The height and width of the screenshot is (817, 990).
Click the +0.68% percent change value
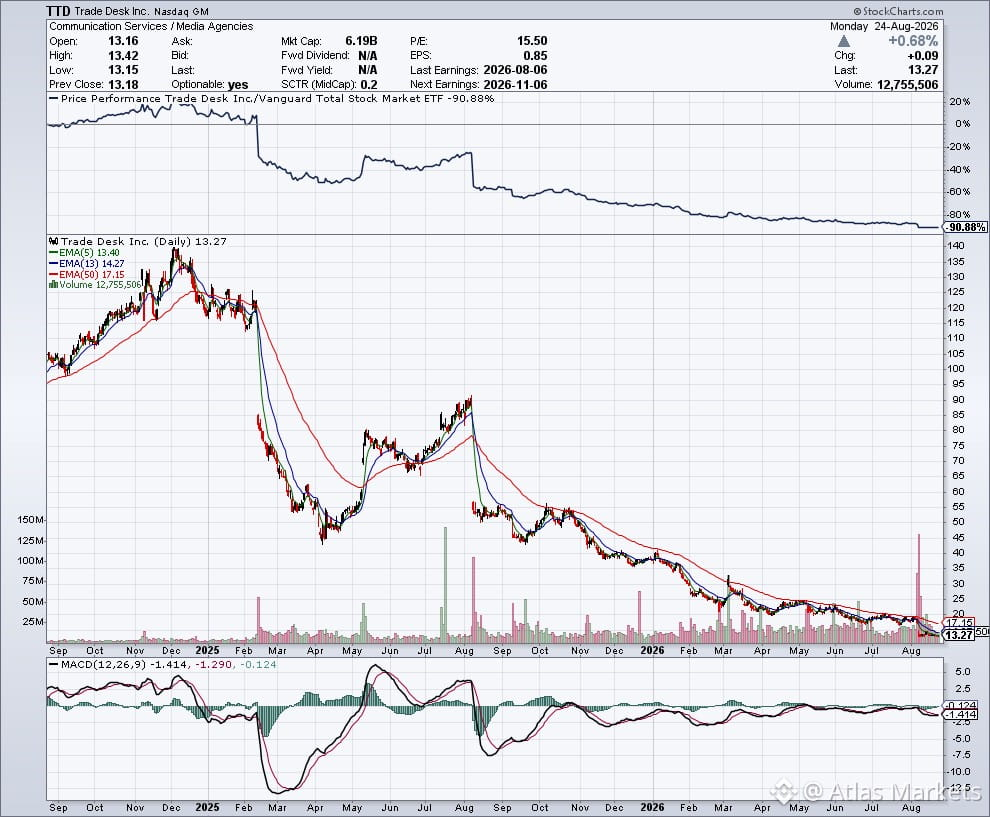pyautogui.click(x=913, y=41)
